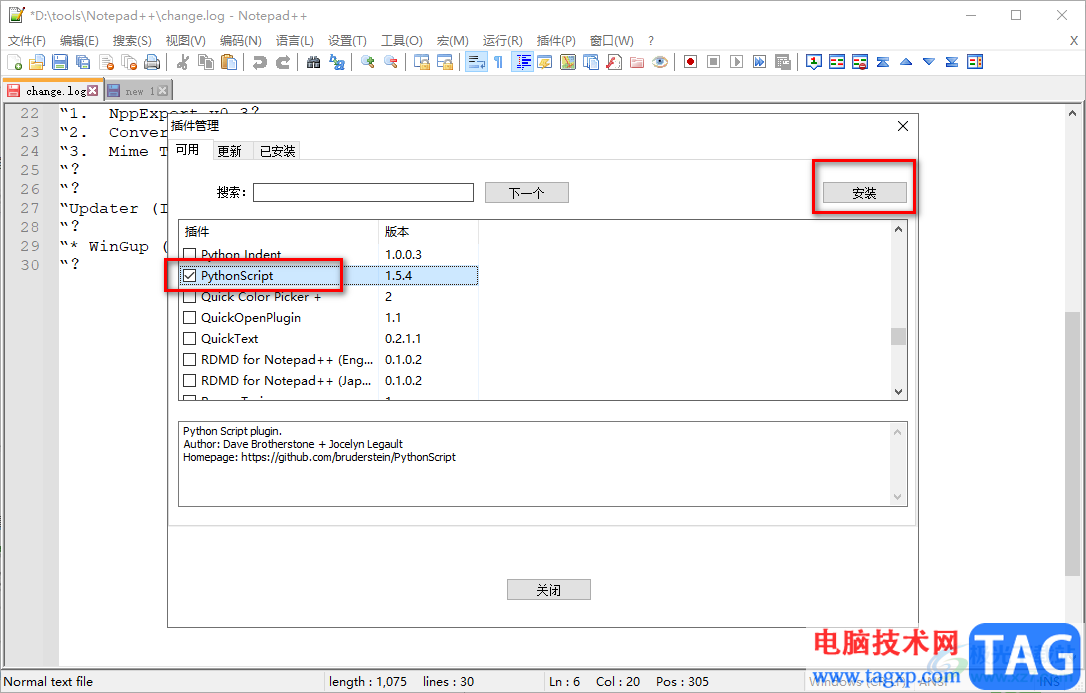Viewport: 1086px width, 693px height.
Task: Click PythonScript version 1.5.4 cell
Action: (x=428, y=276)
